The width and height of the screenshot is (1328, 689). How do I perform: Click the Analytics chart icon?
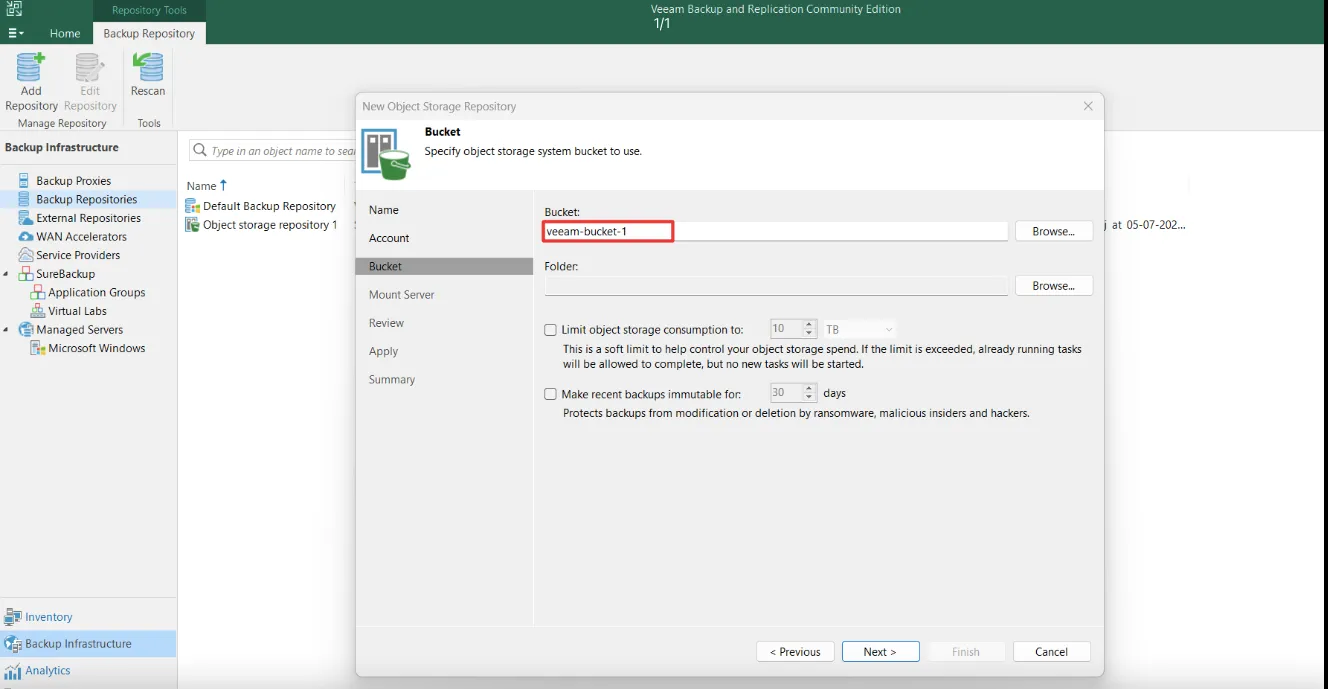(x=13, y=671)
